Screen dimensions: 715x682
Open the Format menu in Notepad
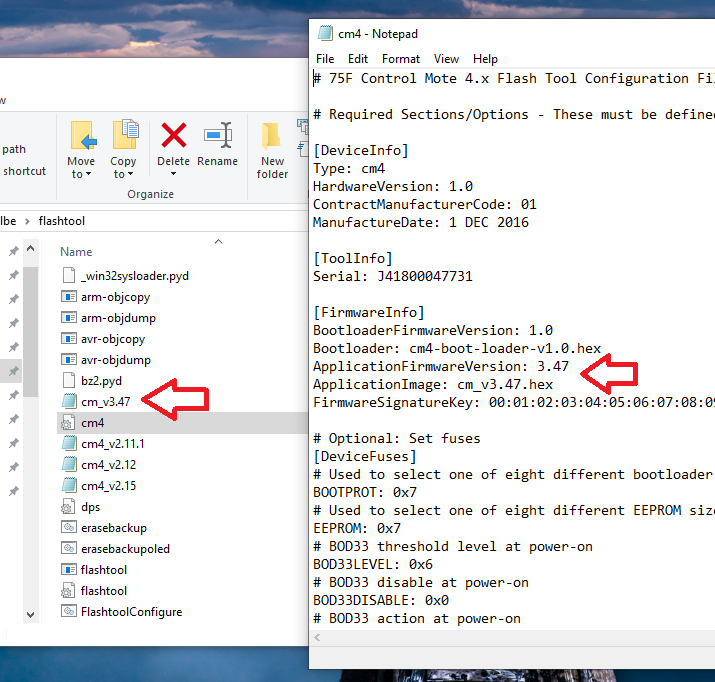[400, 59]
